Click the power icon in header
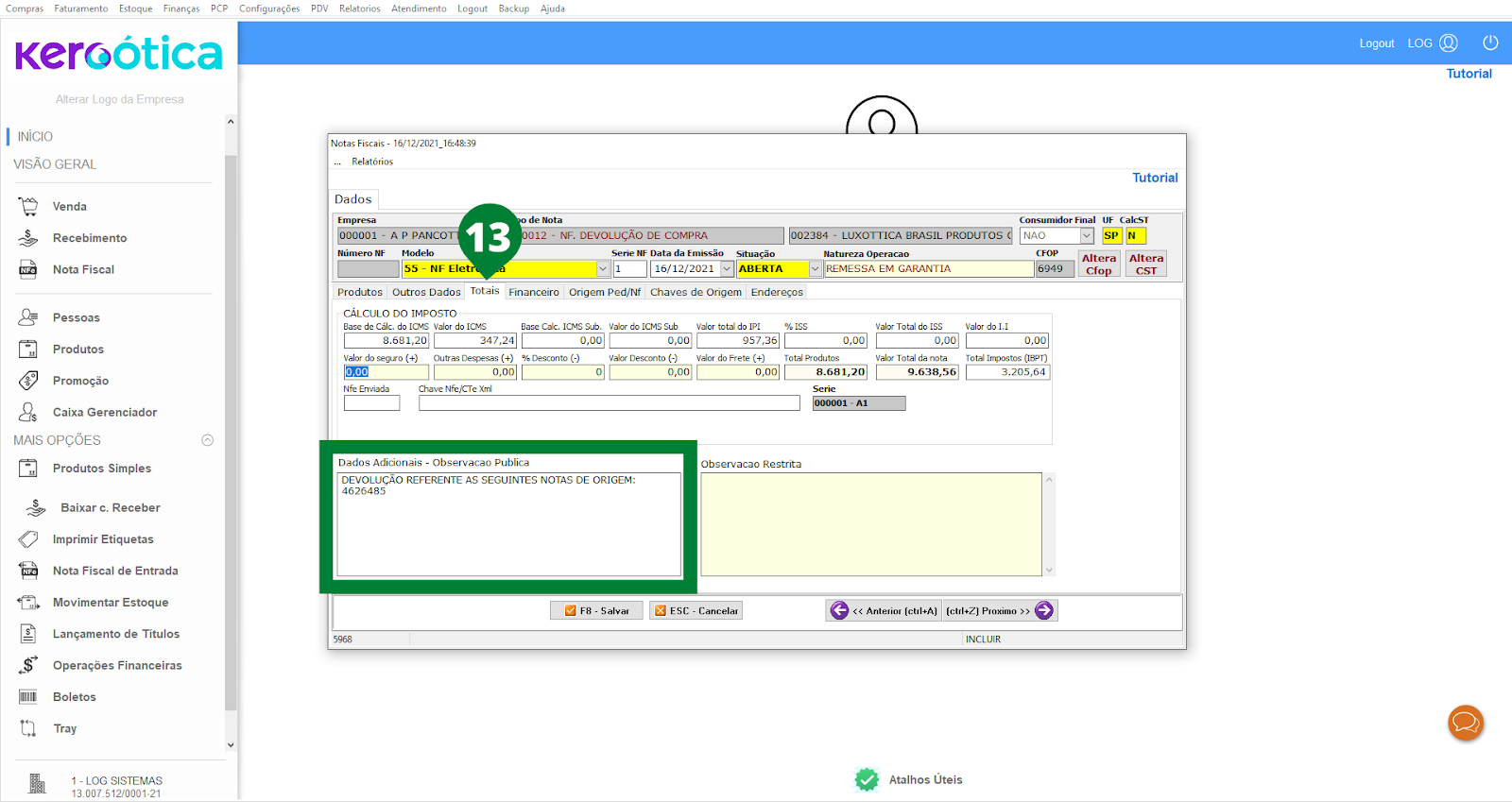The image size is (1512, 802). (x=1490, y=43)
